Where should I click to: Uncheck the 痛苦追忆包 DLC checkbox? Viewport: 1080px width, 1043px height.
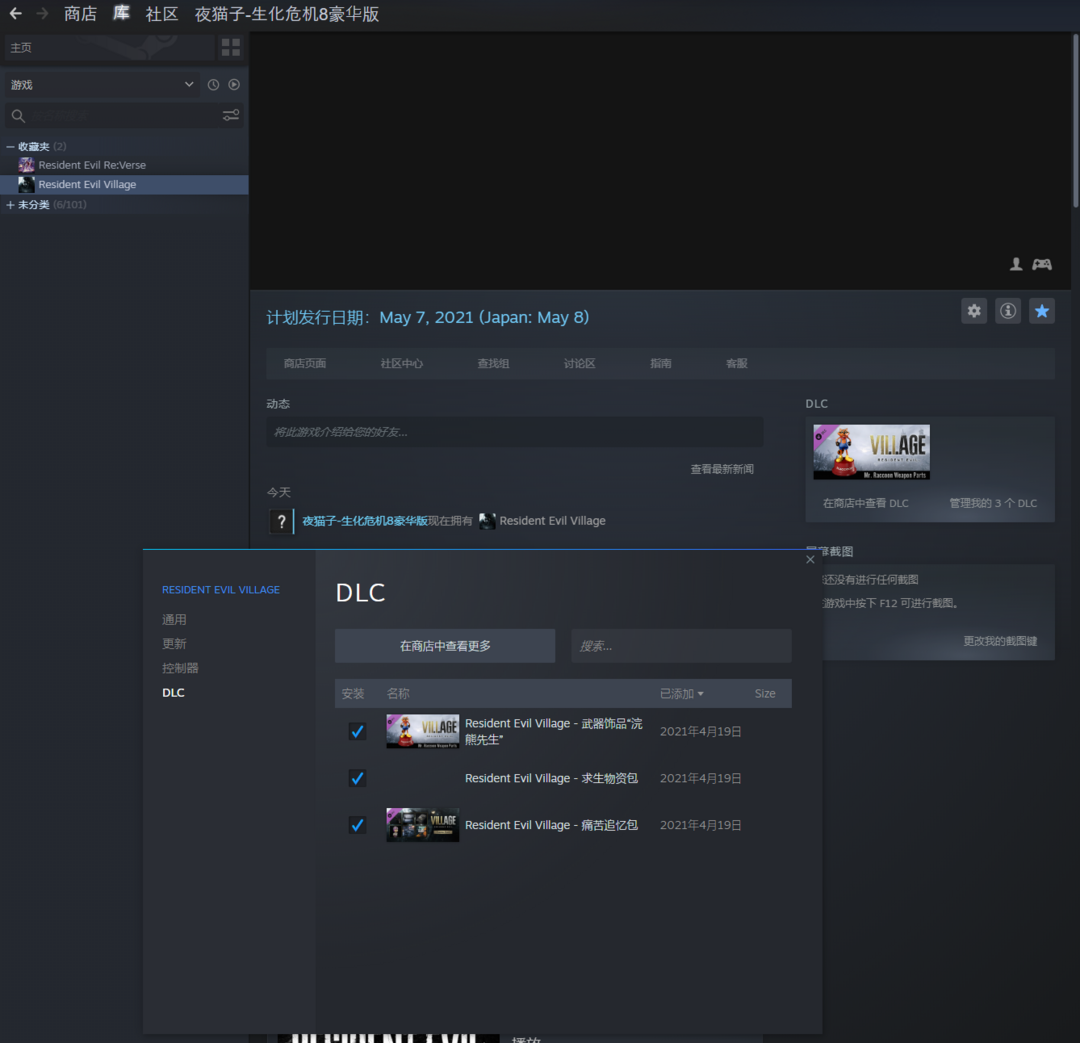point(357,825)
